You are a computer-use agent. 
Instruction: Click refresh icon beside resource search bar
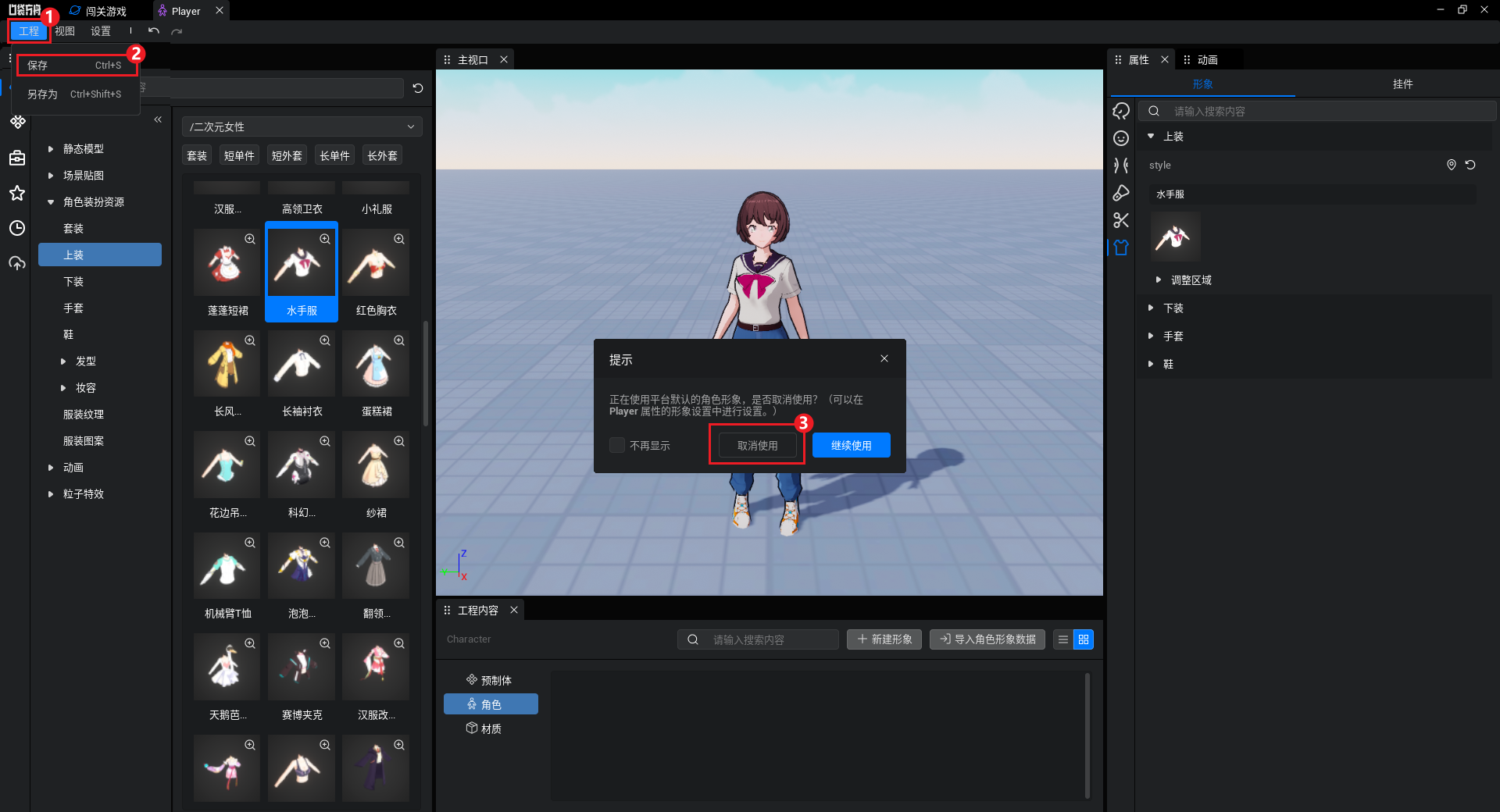418,88
